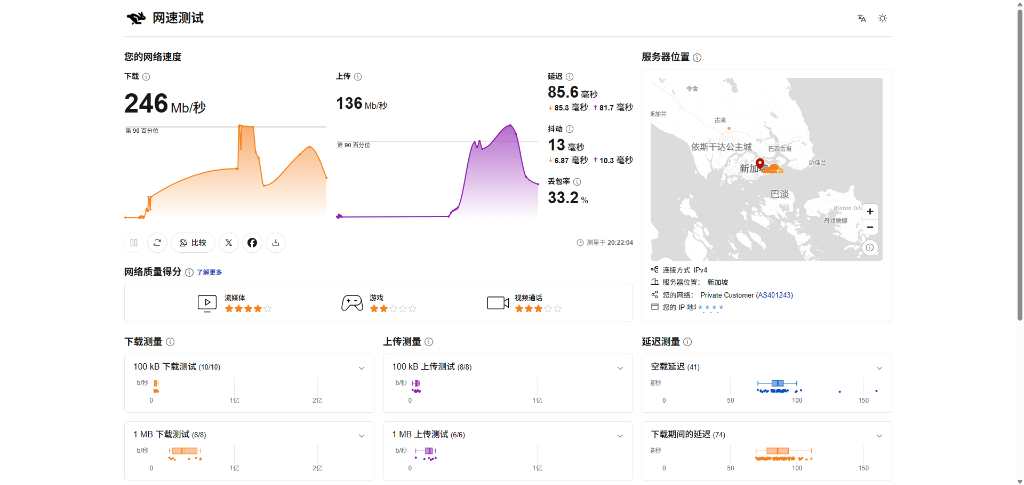The image size is (1024, 485).
Task: Toggle the light/dark theme sun icon
Action: 883,18
